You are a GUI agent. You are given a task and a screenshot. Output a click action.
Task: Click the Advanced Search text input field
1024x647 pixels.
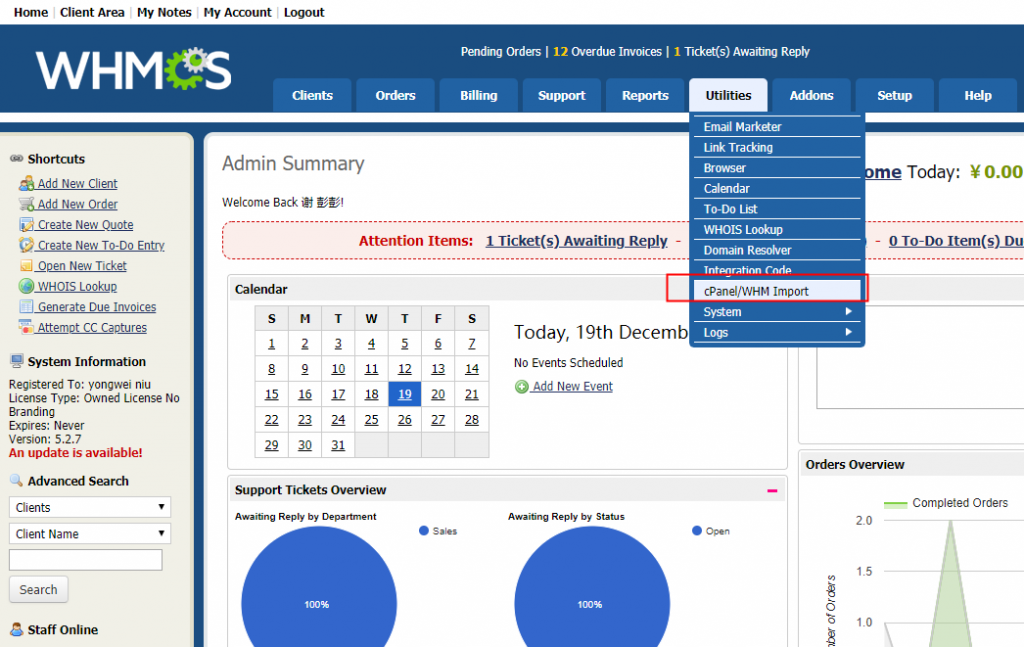tap(86, 560)
